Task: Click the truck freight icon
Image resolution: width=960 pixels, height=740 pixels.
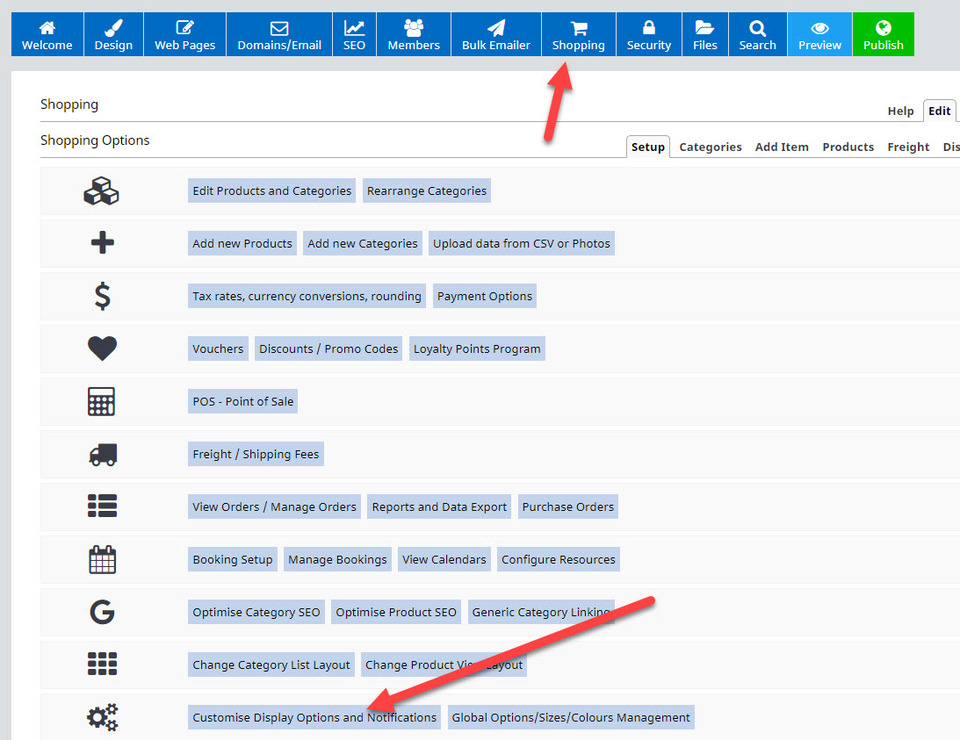Action: [x=102, y=454]
